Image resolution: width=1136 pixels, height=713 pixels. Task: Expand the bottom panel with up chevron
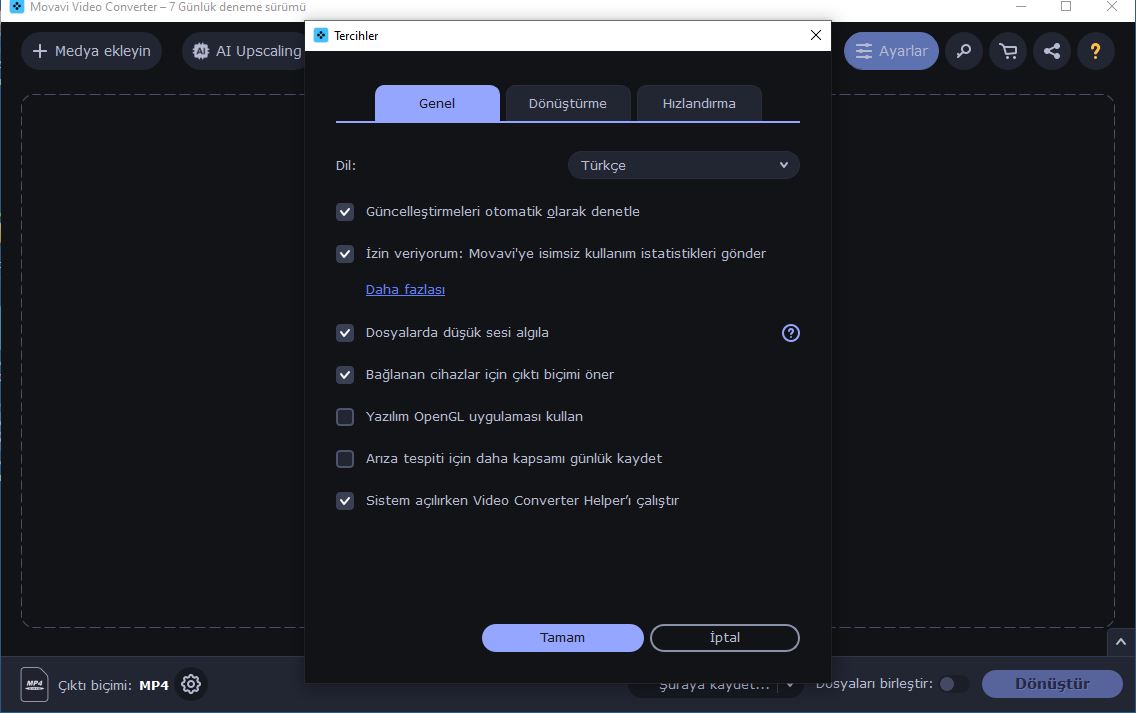coord(1121,642)
